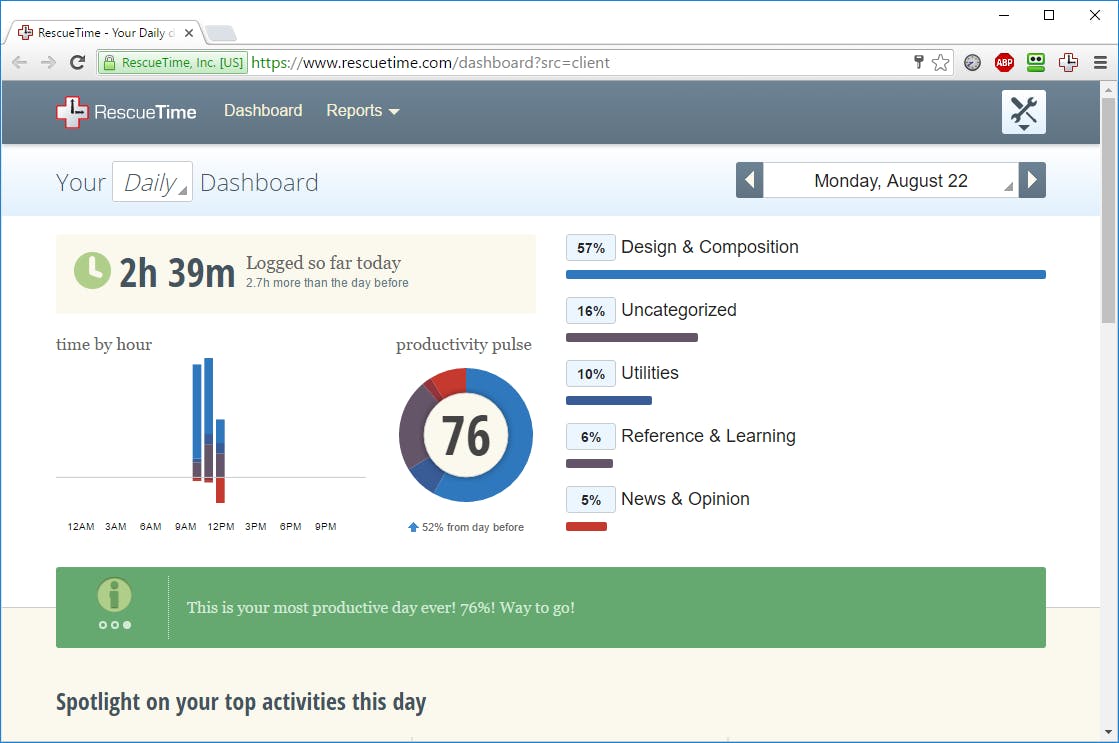
Task: Click the browser forward arrow
Action: [x=49, y=63]
